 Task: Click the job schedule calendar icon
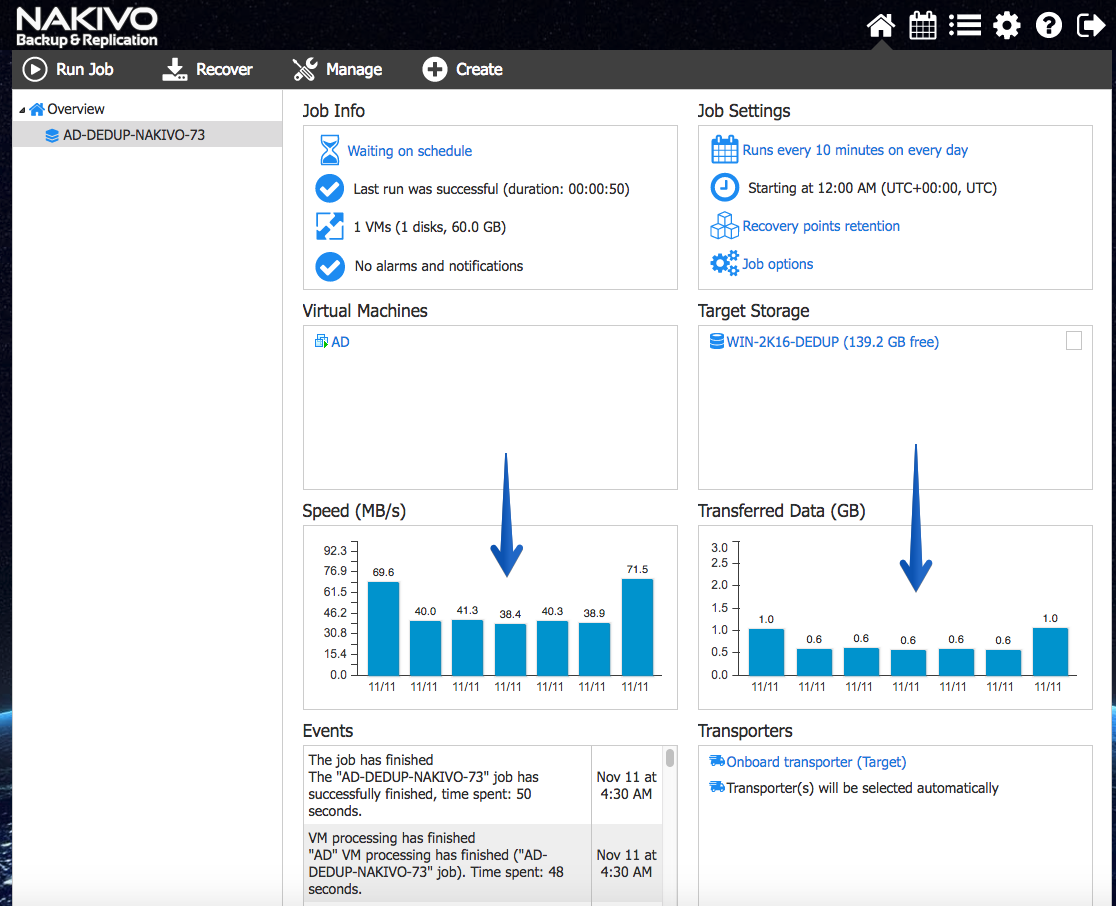[725, 149]
